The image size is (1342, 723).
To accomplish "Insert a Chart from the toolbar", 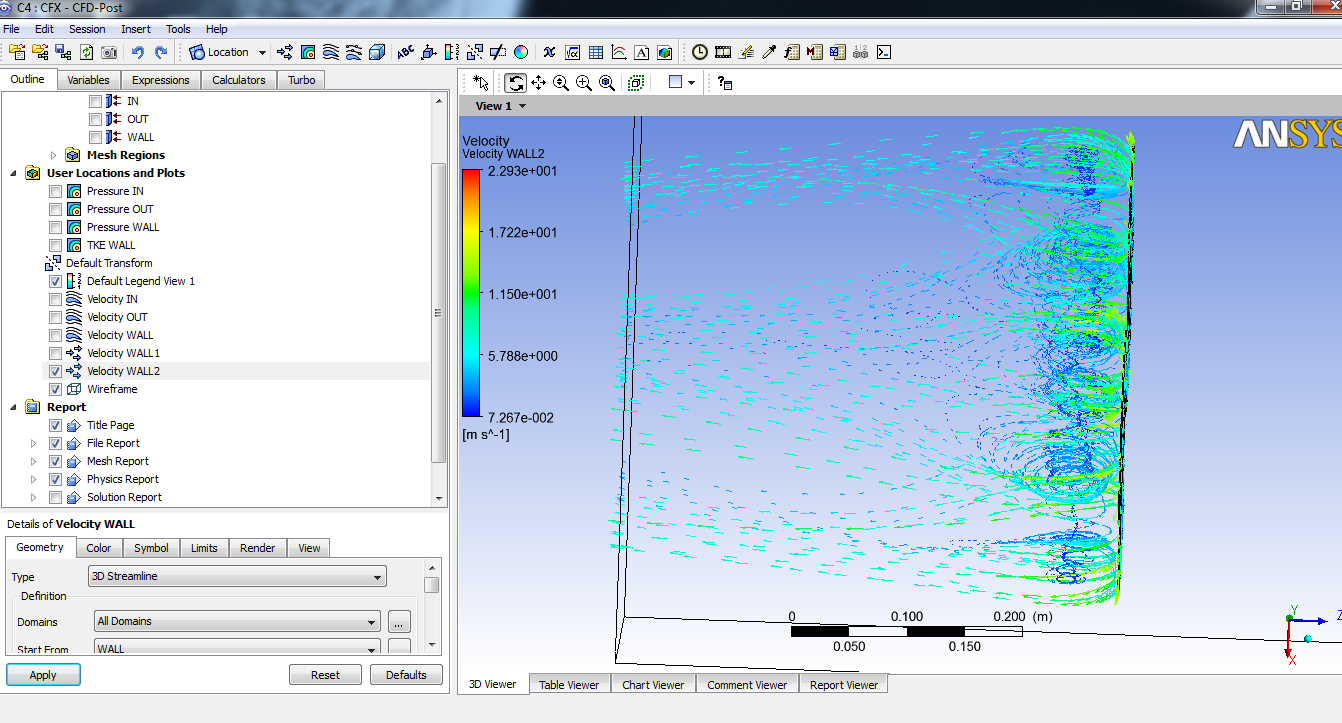I will point(619,52).
